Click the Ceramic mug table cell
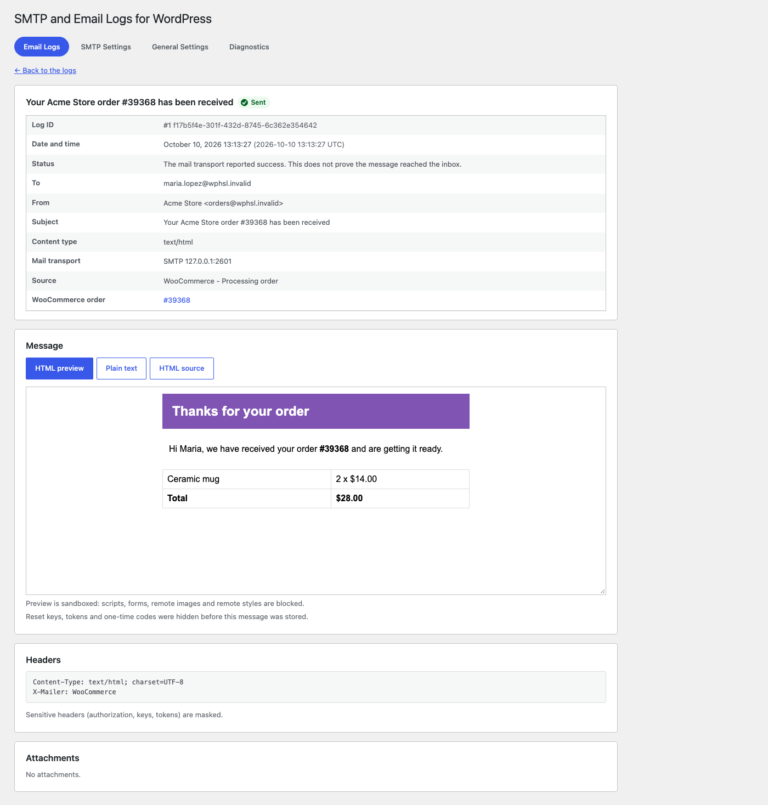 pyautogui.click(x=247, y=479)
